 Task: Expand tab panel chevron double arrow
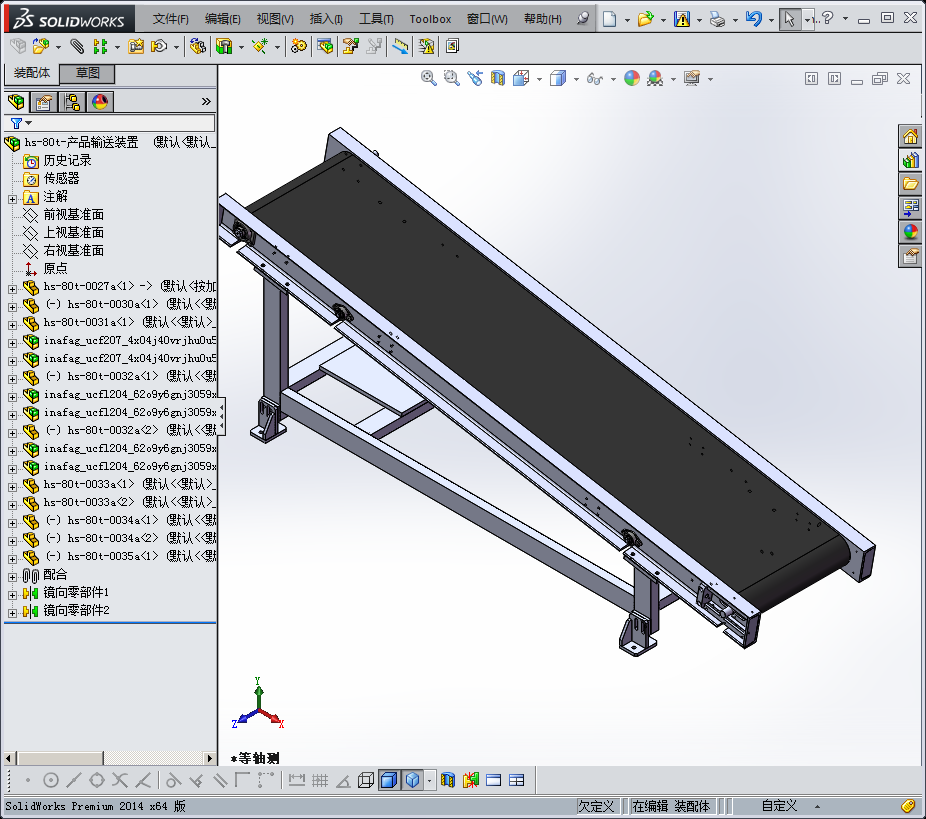coord(206,102)
